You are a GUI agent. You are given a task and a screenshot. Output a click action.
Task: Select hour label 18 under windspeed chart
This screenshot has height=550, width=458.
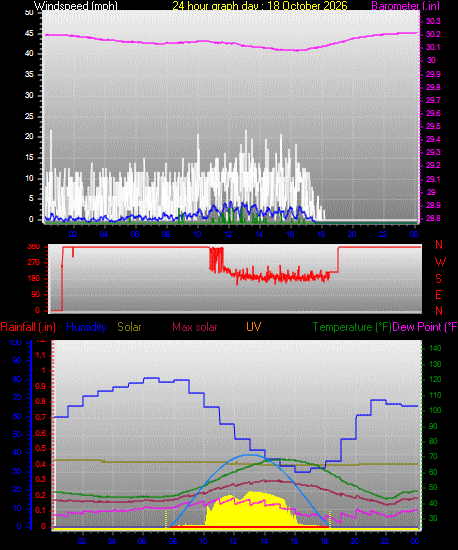[x=321, y=234]
